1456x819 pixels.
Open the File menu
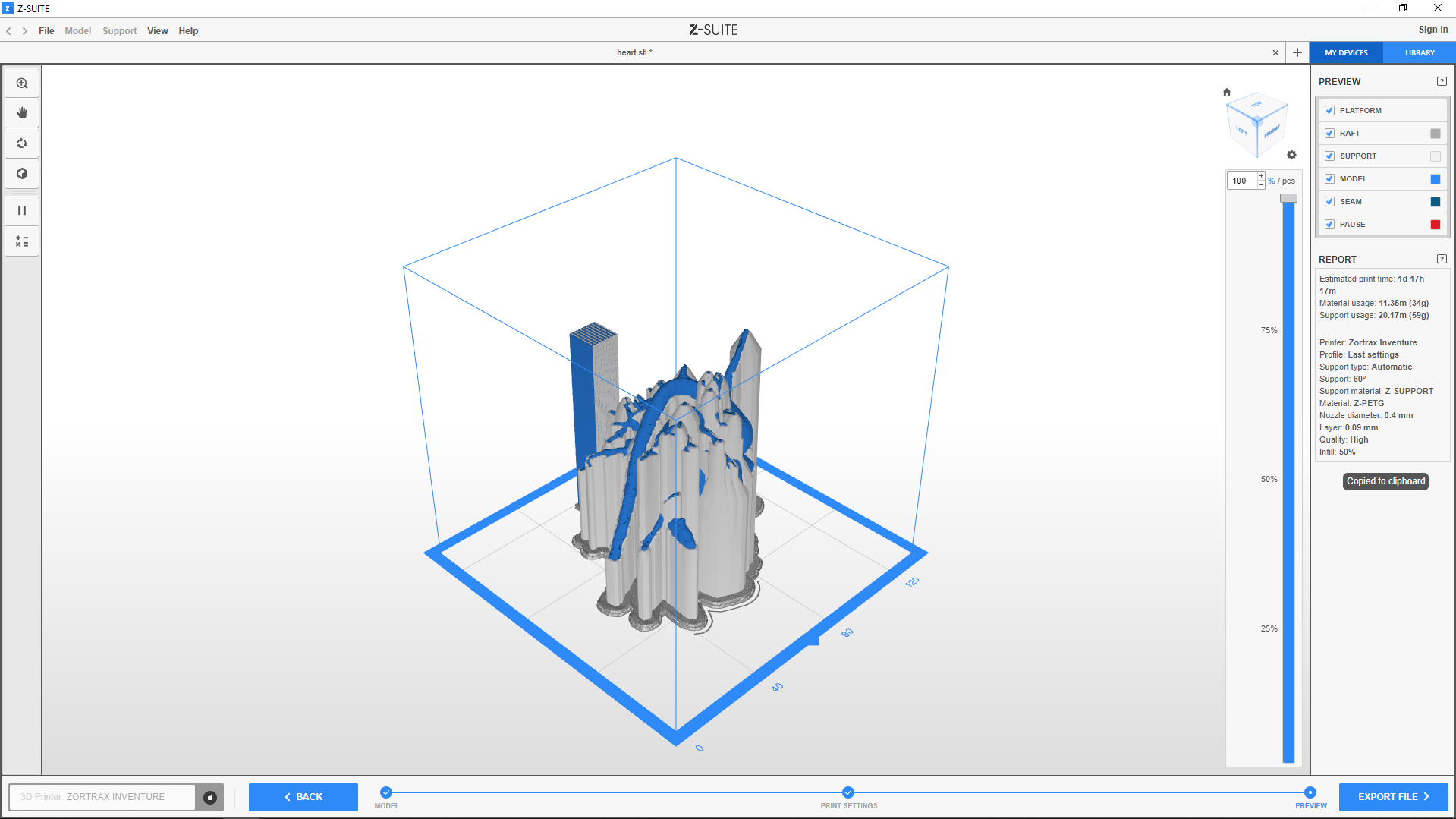pos(46,31)
